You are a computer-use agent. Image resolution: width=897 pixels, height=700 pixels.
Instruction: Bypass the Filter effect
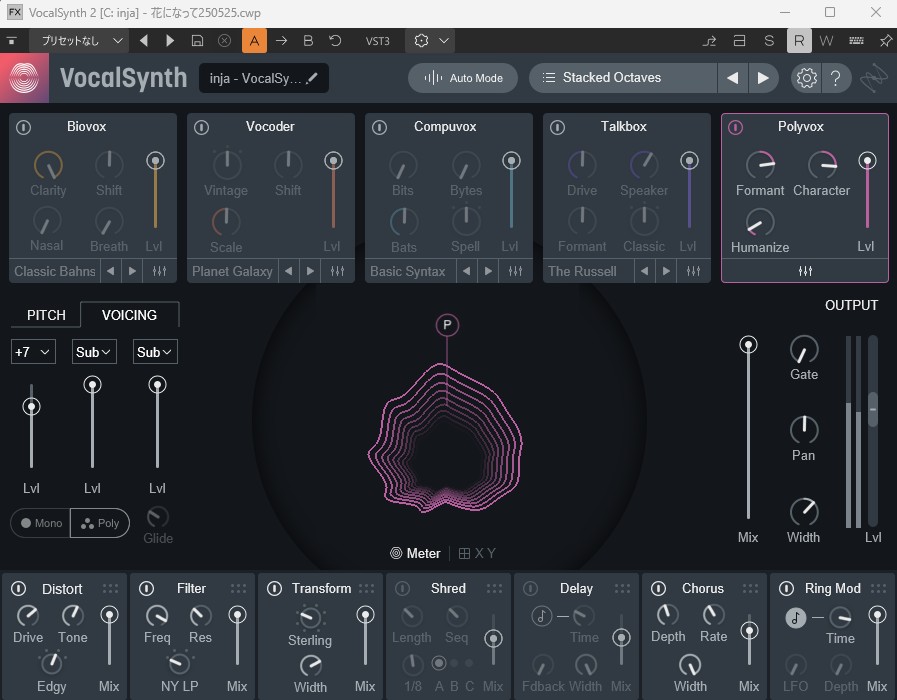[x=146, y=588]
